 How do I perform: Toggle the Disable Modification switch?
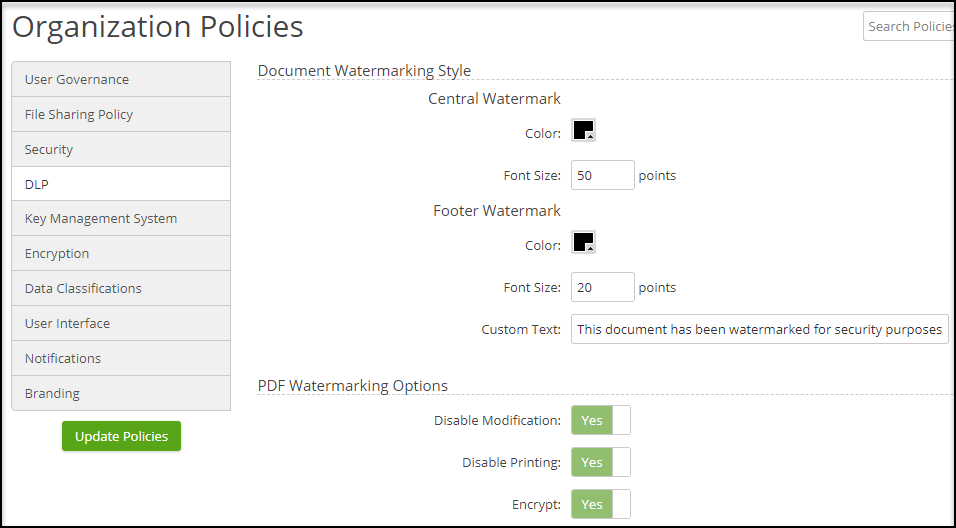(601, 420)
